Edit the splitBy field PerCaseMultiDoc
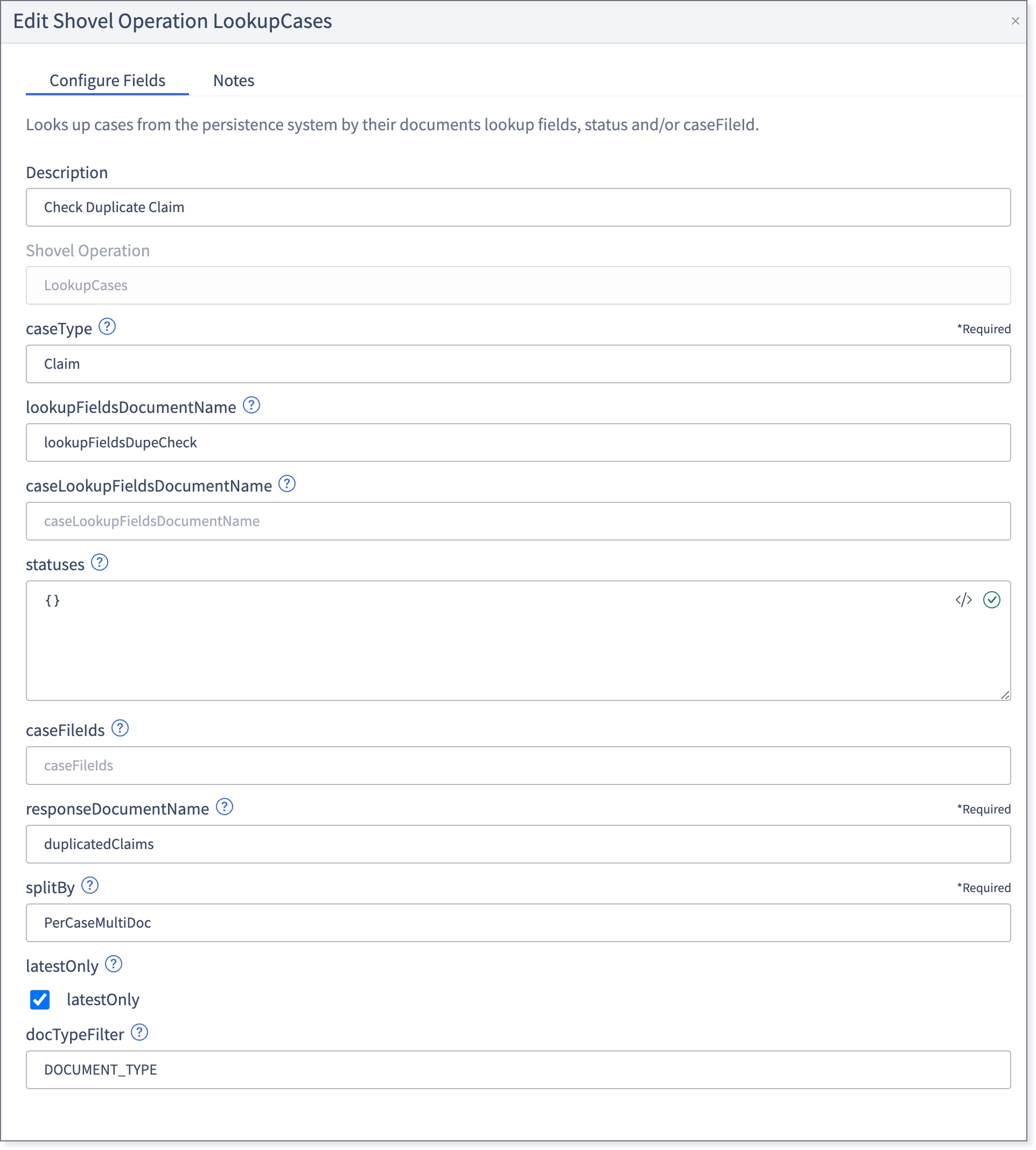 click(x=518, y=922)
